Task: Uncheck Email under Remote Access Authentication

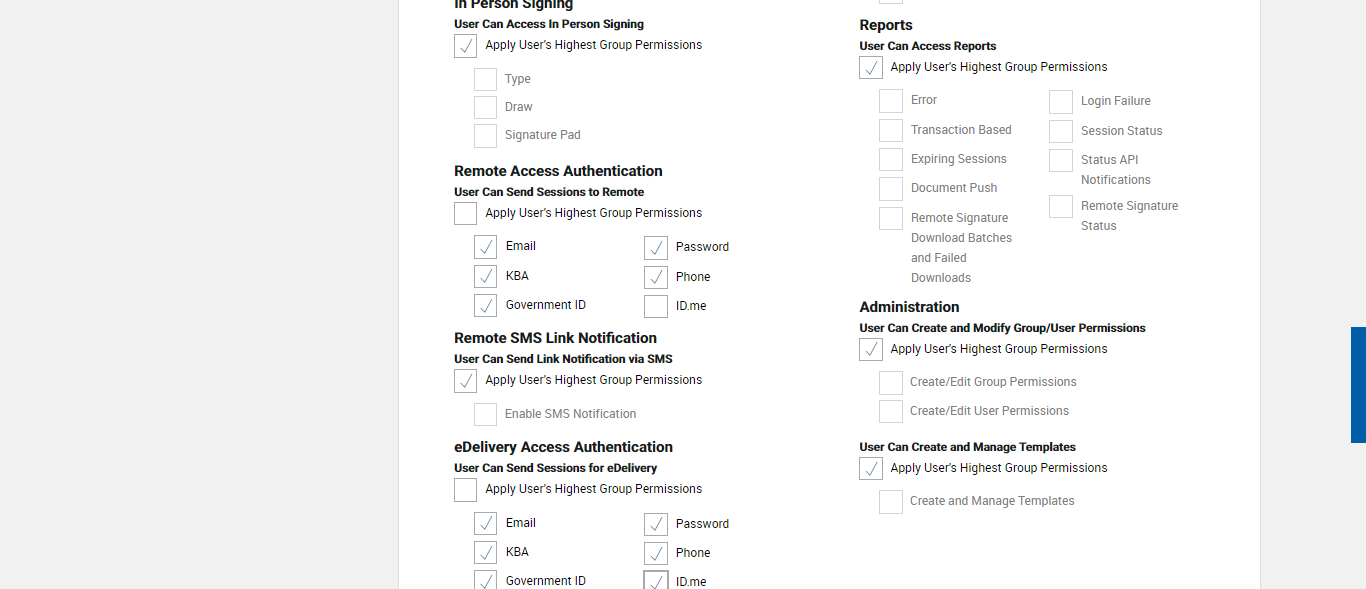Action: click(485, 247)
